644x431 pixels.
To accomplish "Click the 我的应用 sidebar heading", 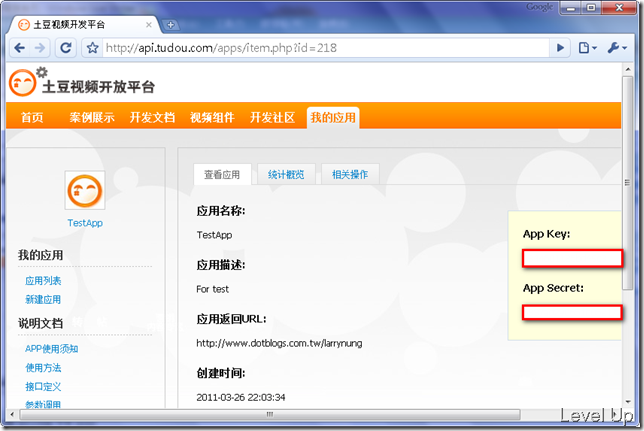I will pos(40,255).
